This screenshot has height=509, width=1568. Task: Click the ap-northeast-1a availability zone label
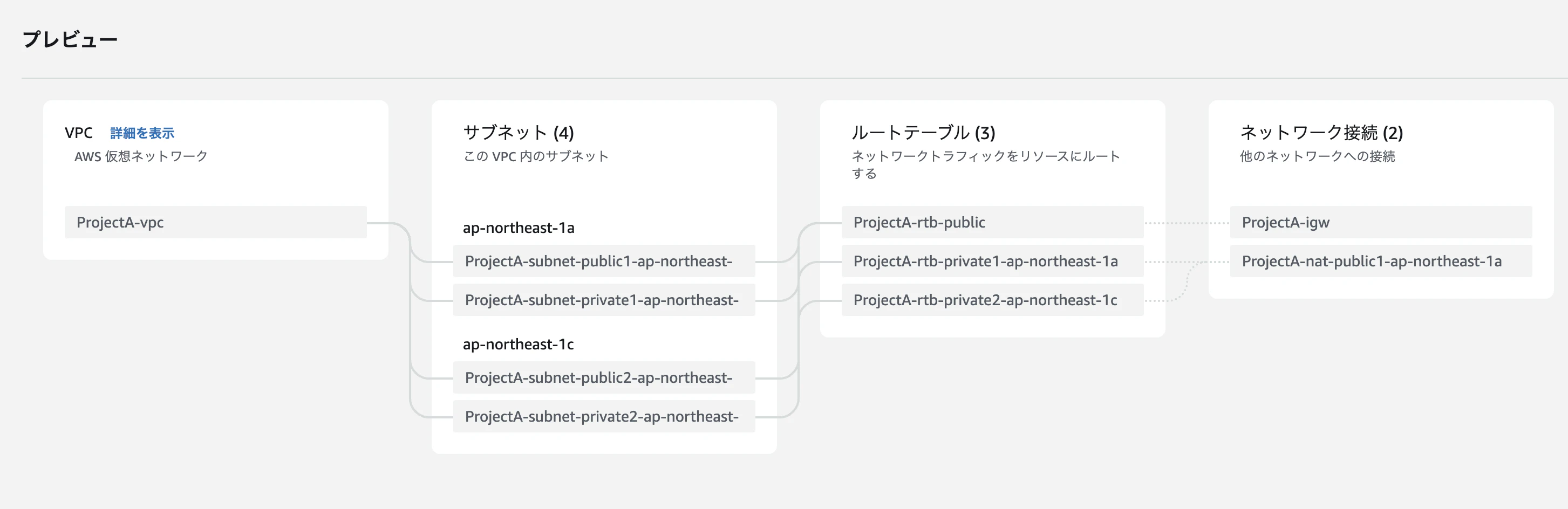point(518,228)
